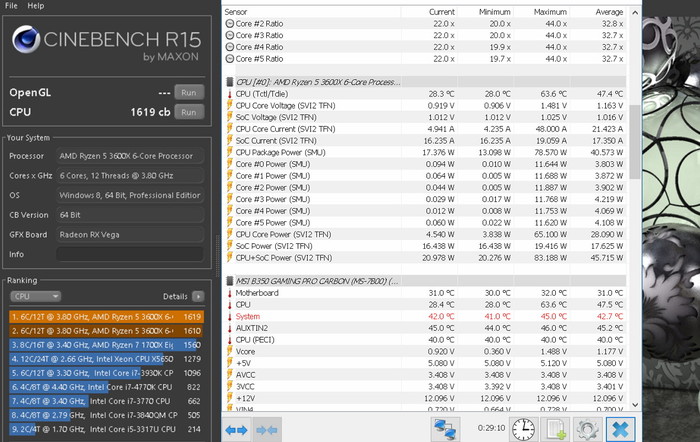
Task: Click the GFX Board Radeon RX Vega field
Action: click(x=130, y=234)
